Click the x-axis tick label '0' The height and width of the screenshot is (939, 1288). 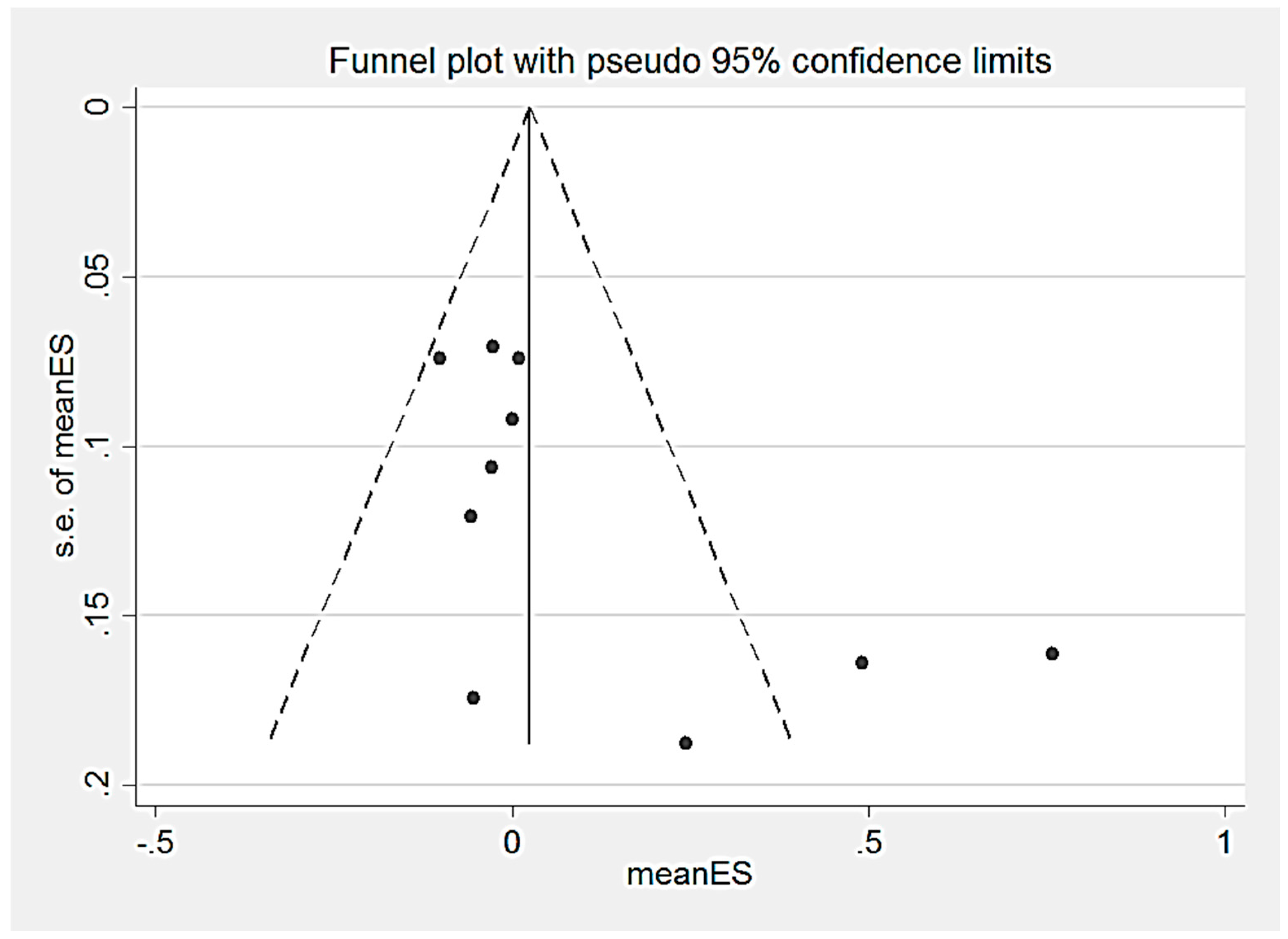point(512,843)
